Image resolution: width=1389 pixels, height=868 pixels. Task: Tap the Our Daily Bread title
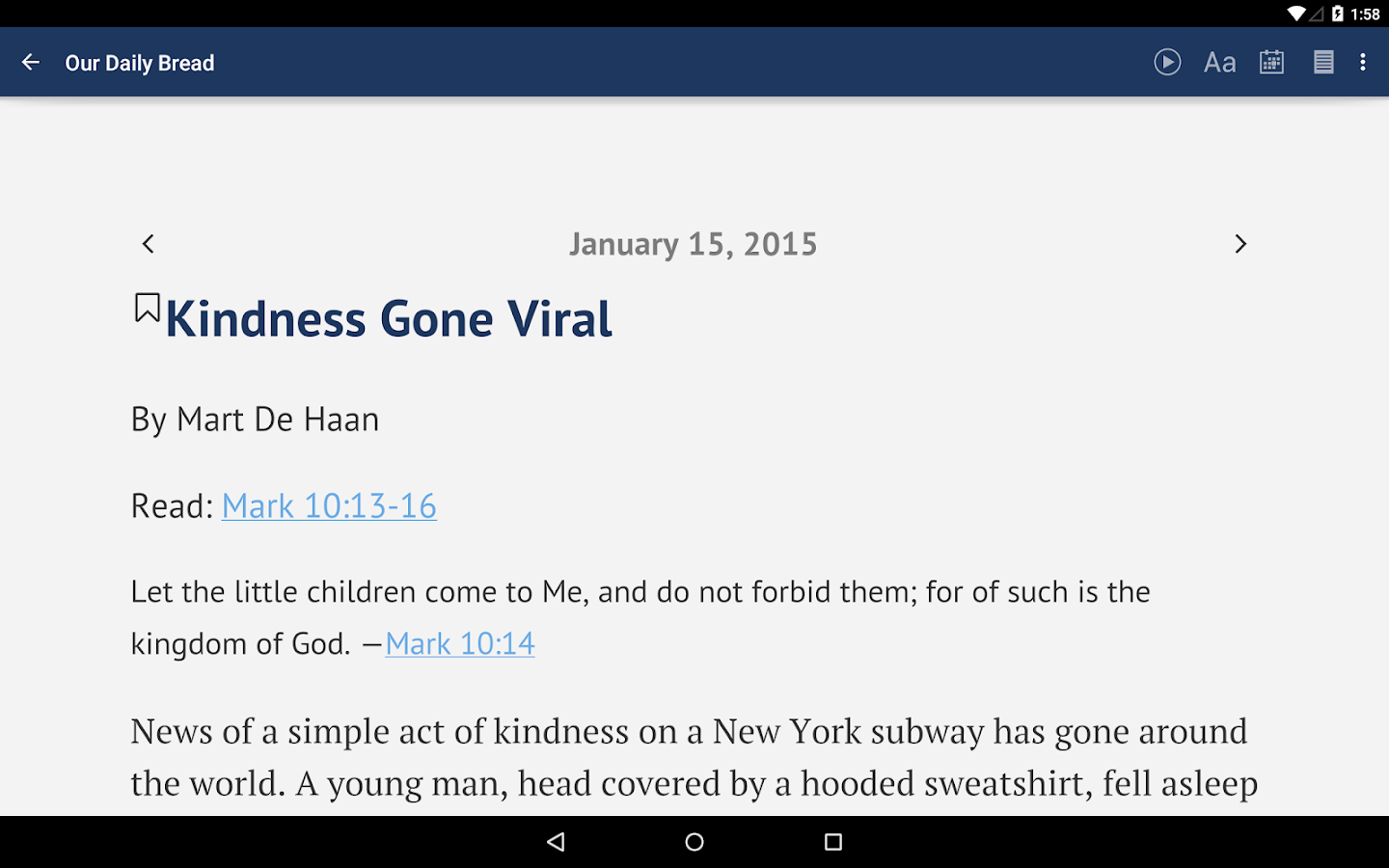coord(140,64)
